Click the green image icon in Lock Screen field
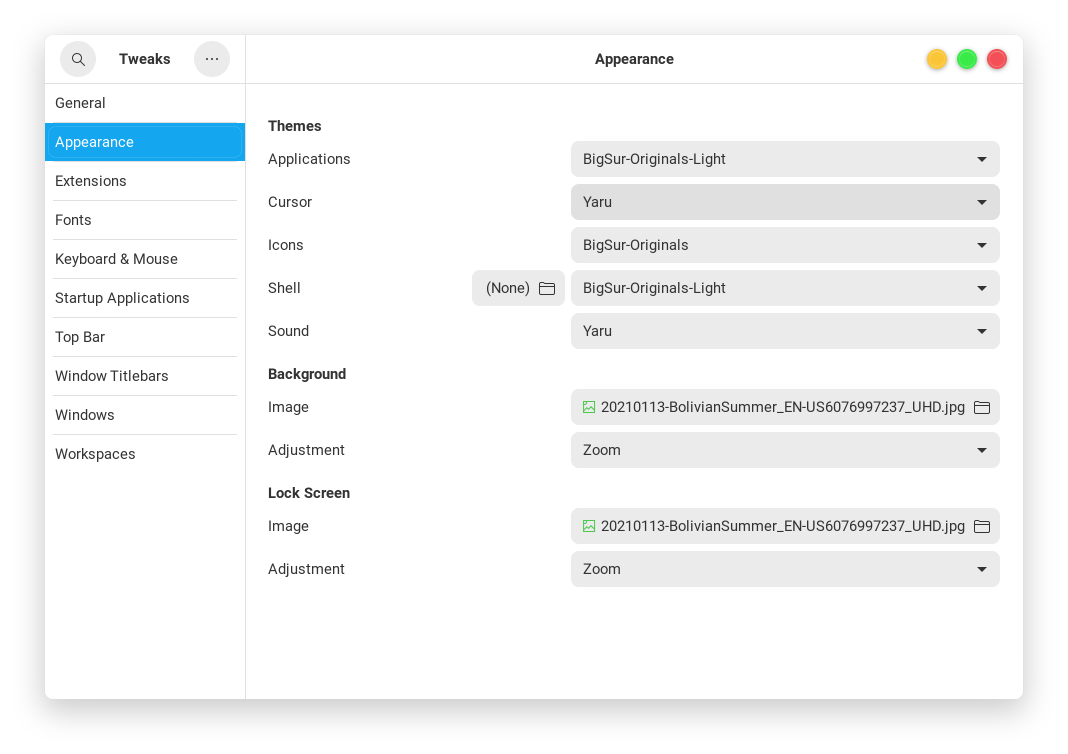The width and height of the screenshot is (1068, 754). (589, 527)
